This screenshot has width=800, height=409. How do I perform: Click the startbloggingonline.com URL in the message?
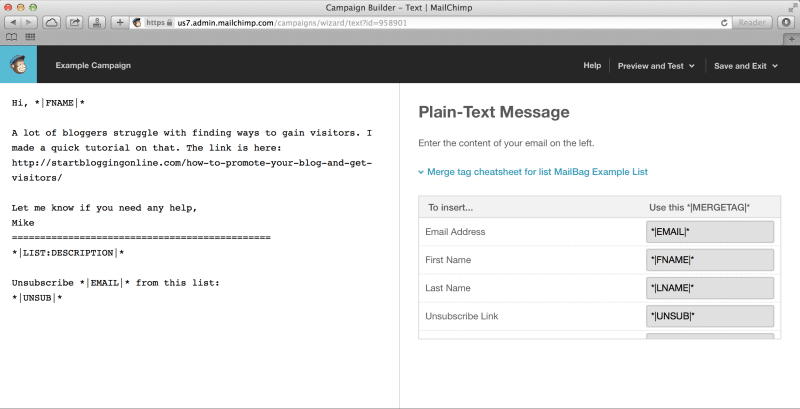pos(192,170)
